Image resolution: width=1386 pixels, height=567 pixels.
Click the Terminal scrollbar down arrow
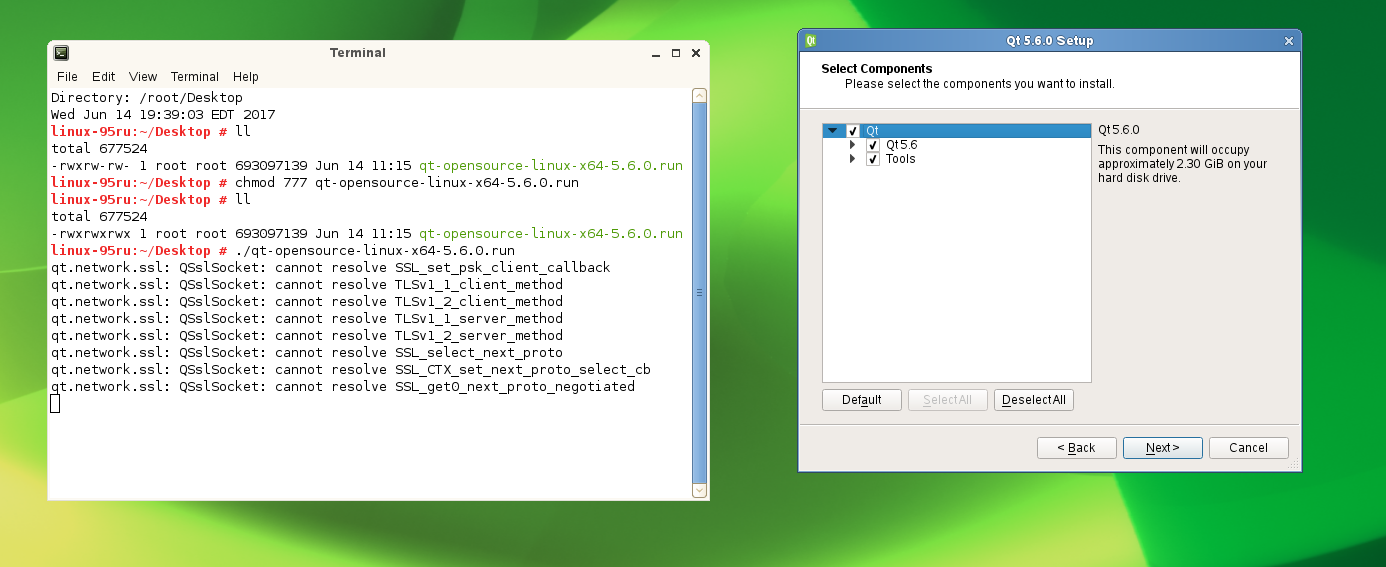tap(699, 491)
